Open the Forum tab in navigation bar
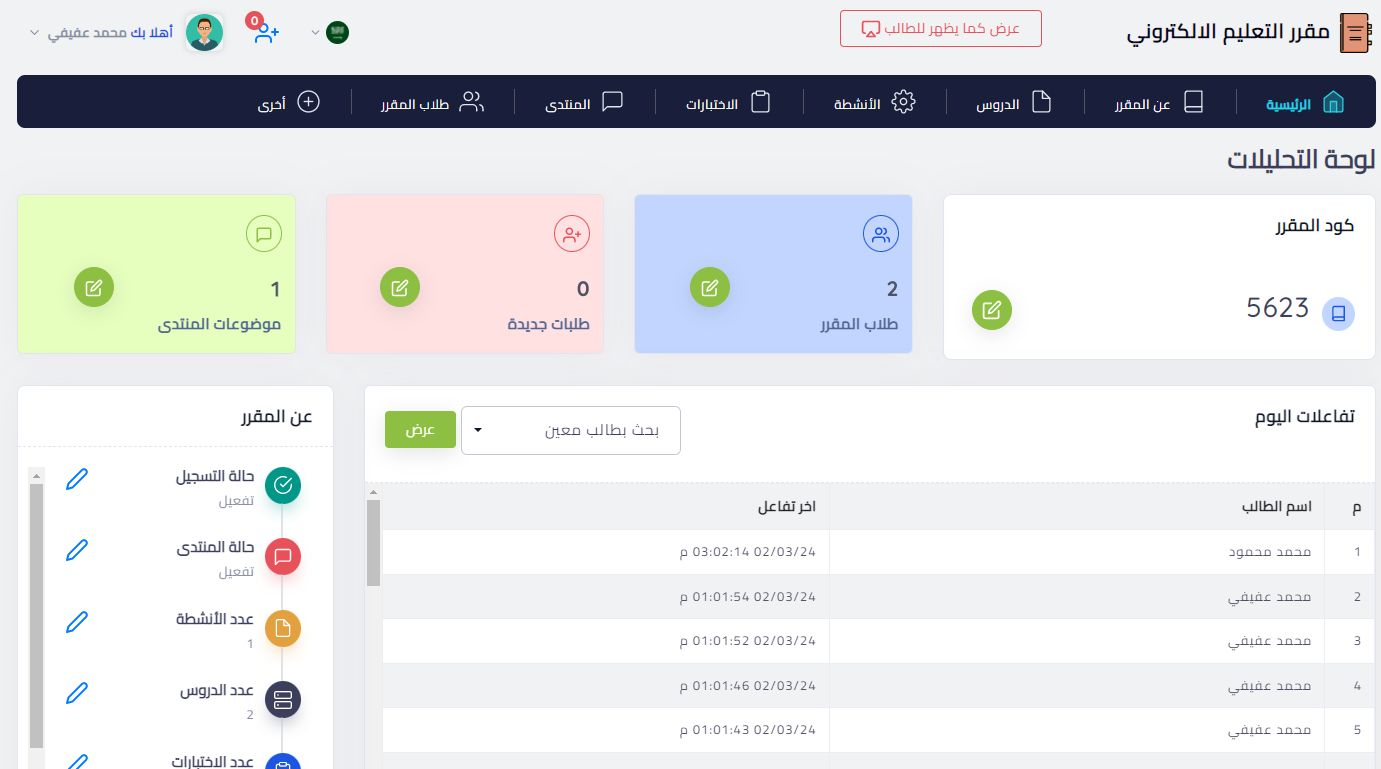The image size is (1381, 769). [x=584, y=102]
